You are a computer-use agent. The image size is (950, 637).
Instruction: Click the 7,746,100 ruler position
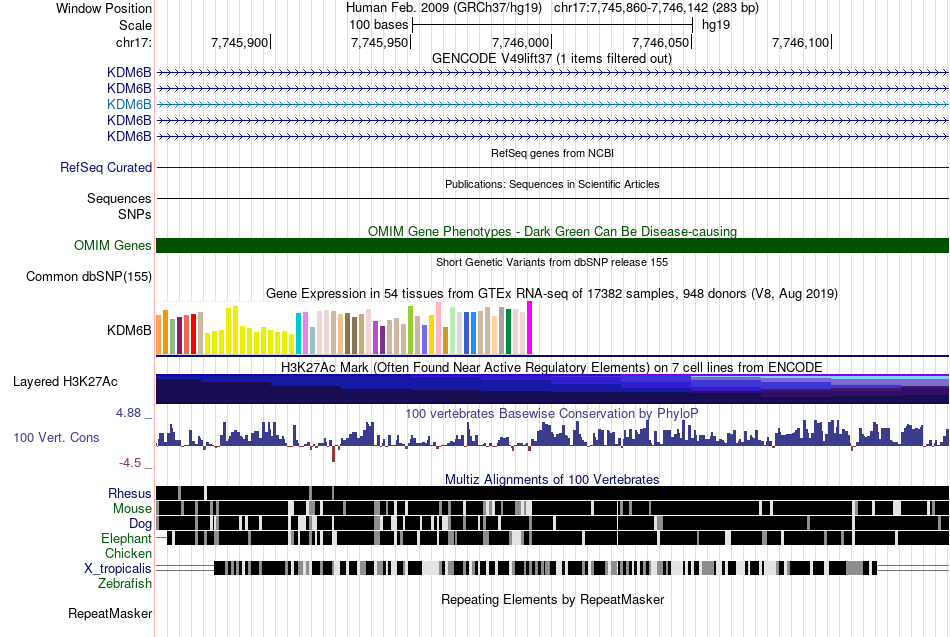point(800,42)
